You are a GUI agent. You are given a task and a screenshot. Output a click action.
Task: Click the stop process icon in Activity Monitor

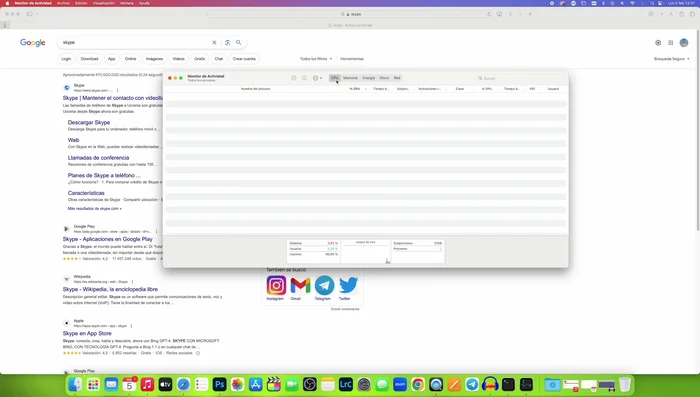[x=294, y=78]
